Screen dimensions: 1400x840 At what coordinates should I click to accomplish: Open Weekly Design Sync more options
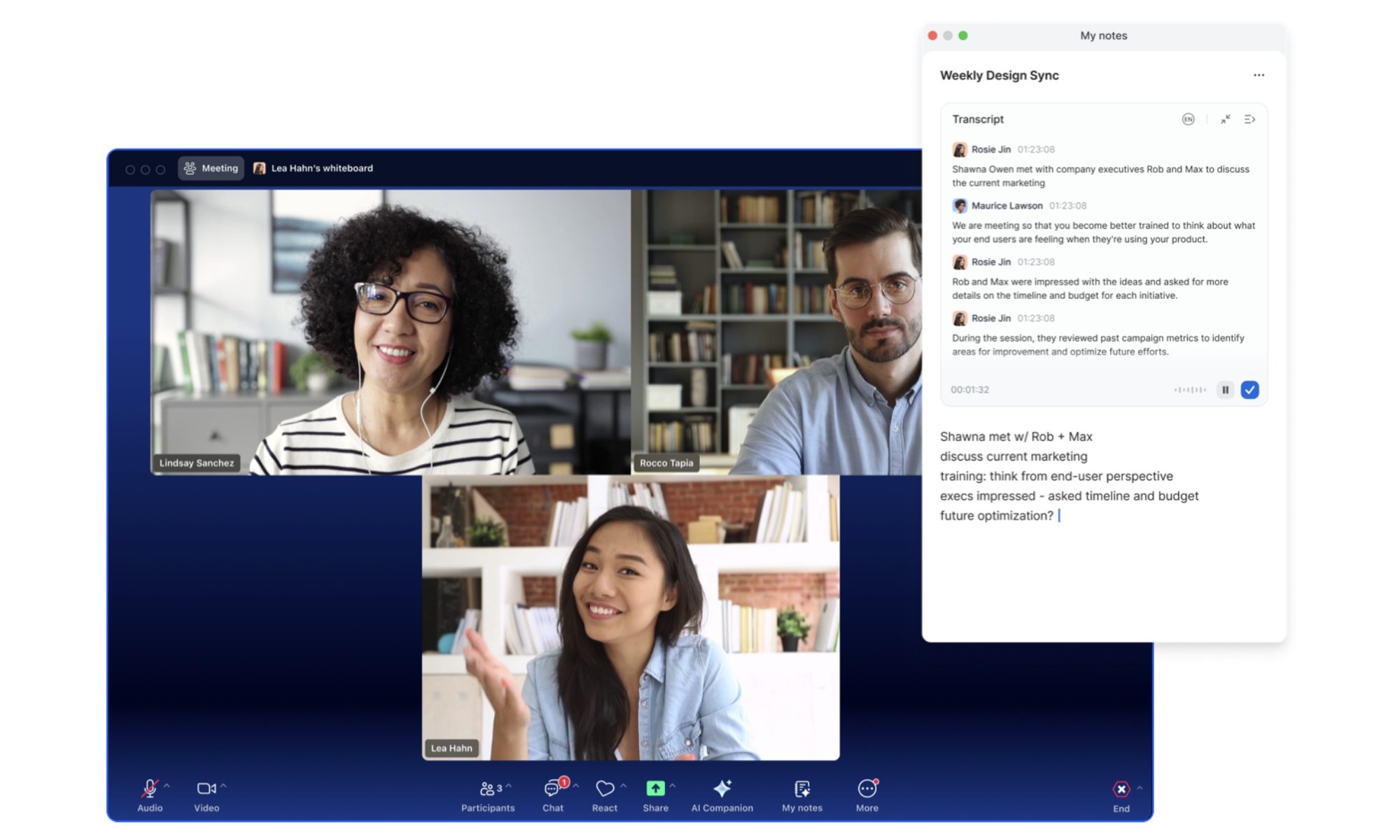pyautogui.click(x=1259, y=75)
